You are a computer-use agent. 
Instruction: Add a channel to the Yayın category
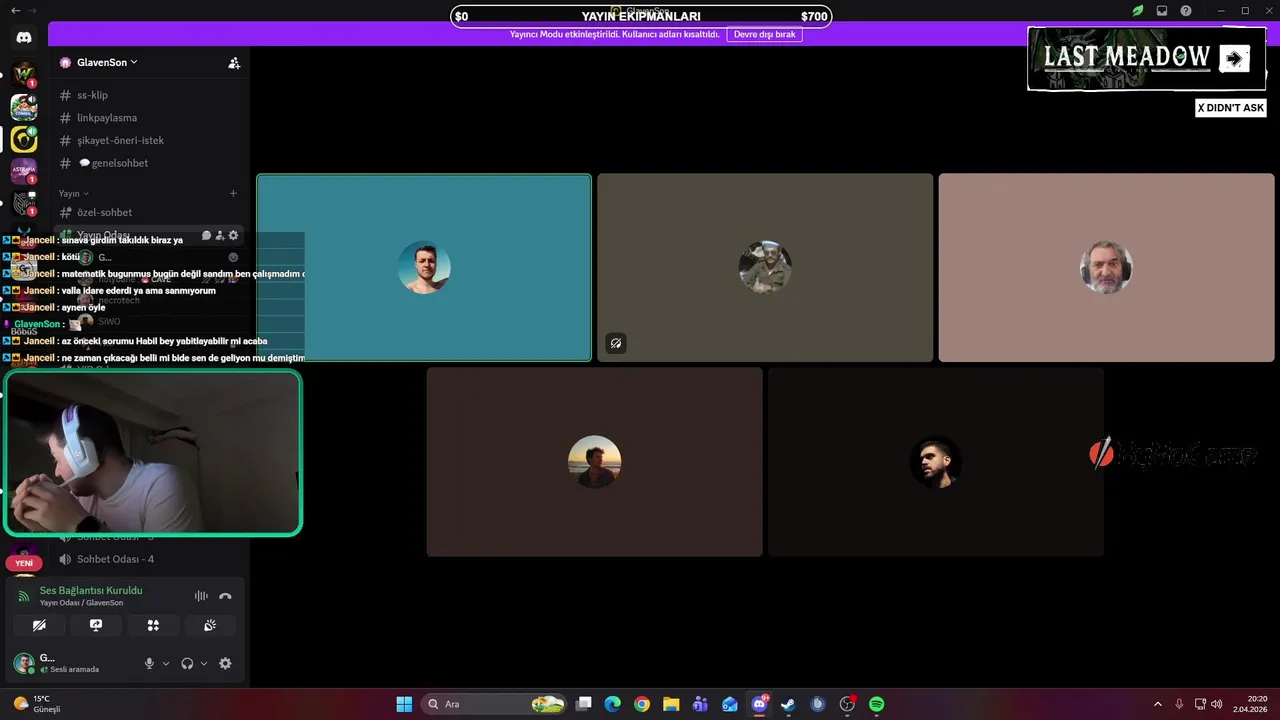pos(233,193)
